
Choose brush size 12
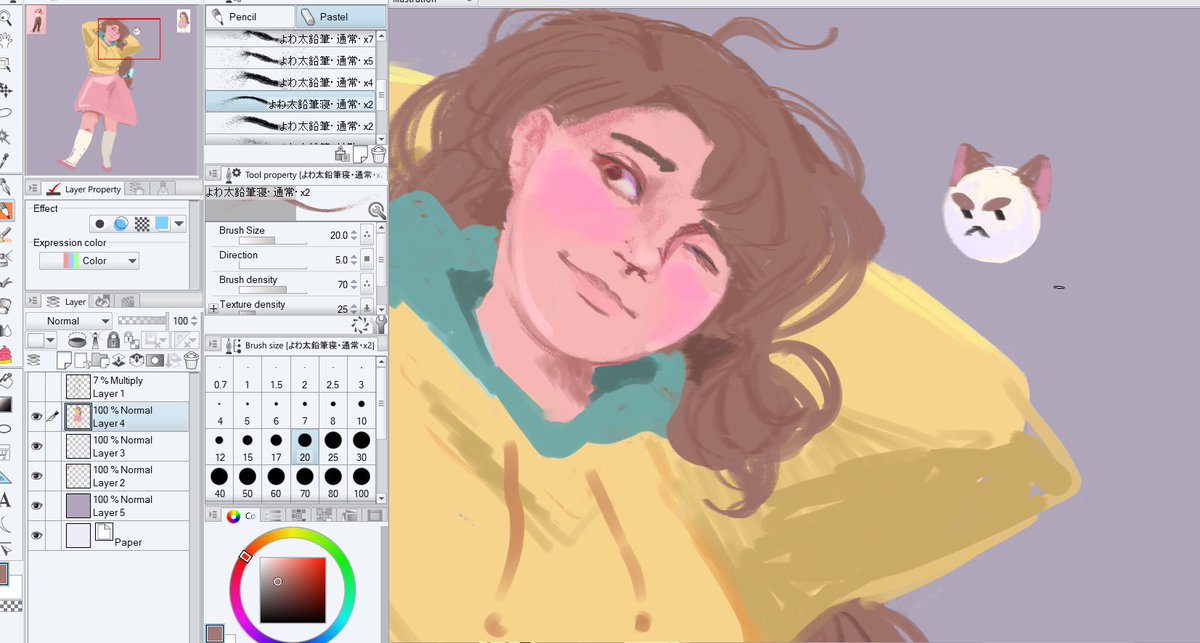point(220,447)
